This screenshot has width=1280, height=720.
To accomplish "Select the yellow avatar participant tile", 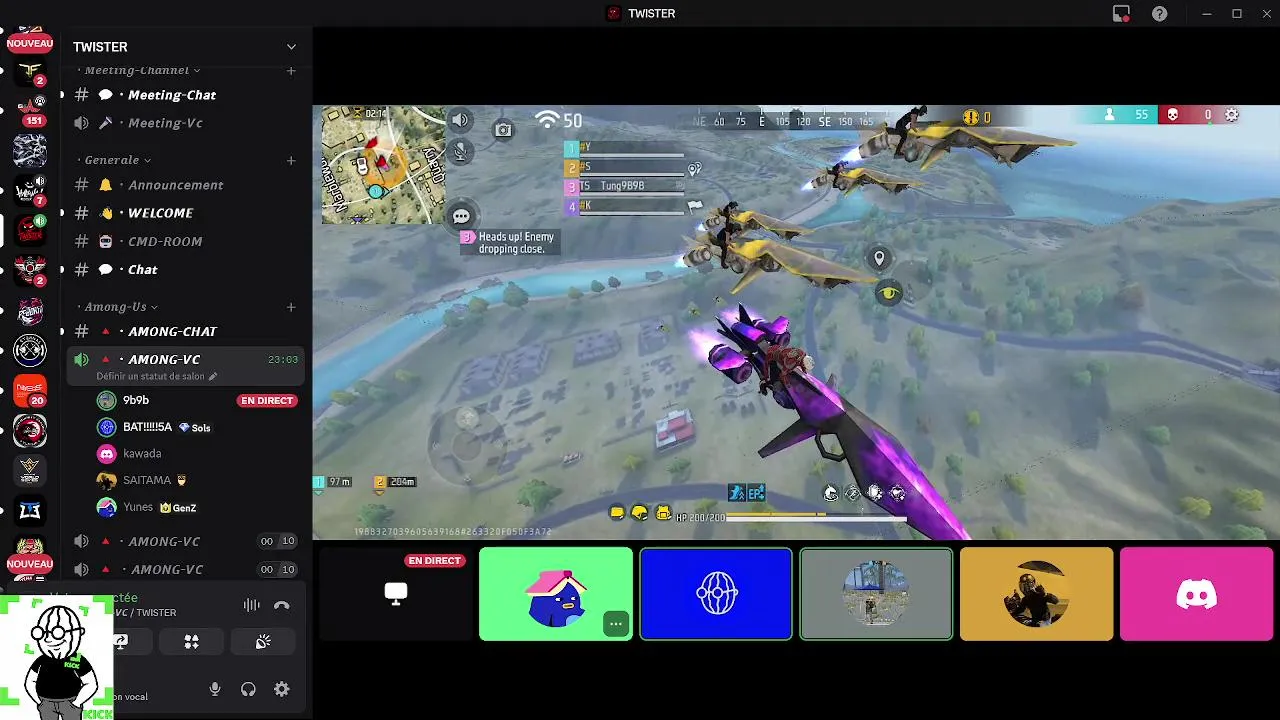I will tap(1036, 594).
